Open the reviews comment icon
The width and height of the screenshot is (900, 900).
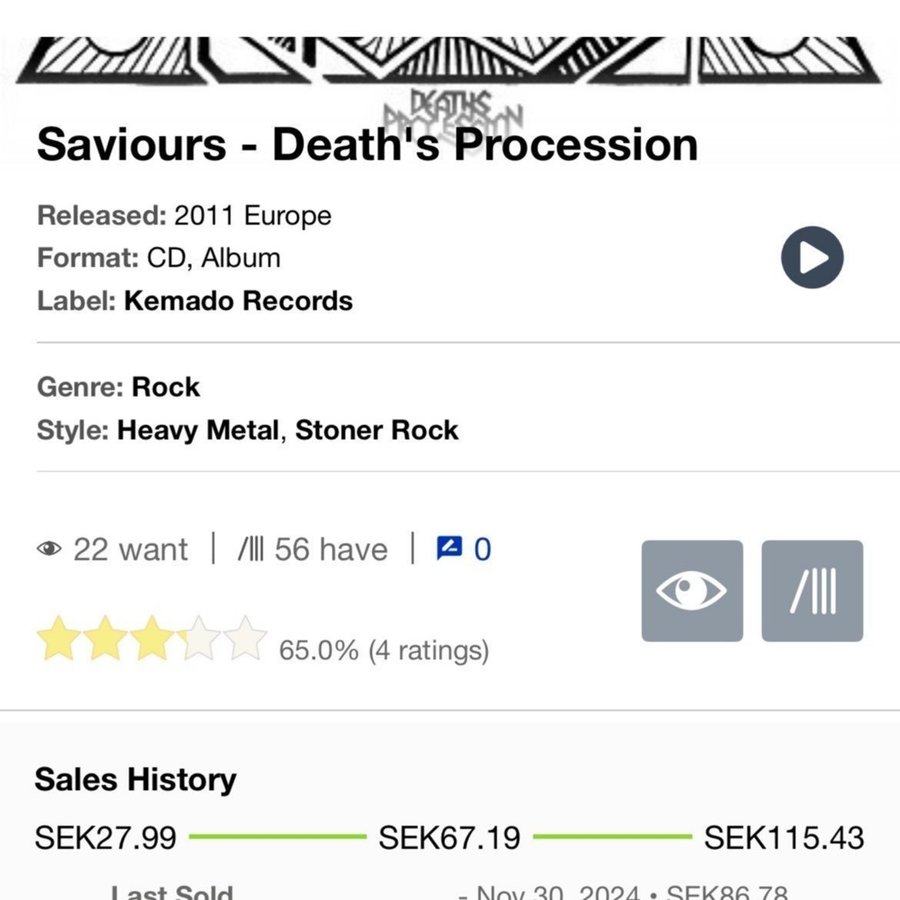pos(449,548)
